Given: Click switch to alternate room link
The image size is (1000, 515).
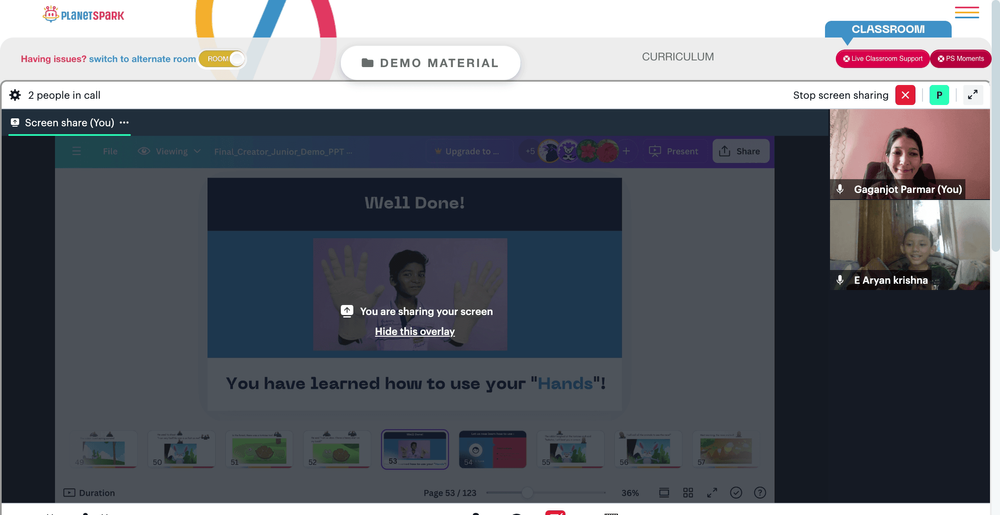Looking at the screenshot, I should click(142, 59).
